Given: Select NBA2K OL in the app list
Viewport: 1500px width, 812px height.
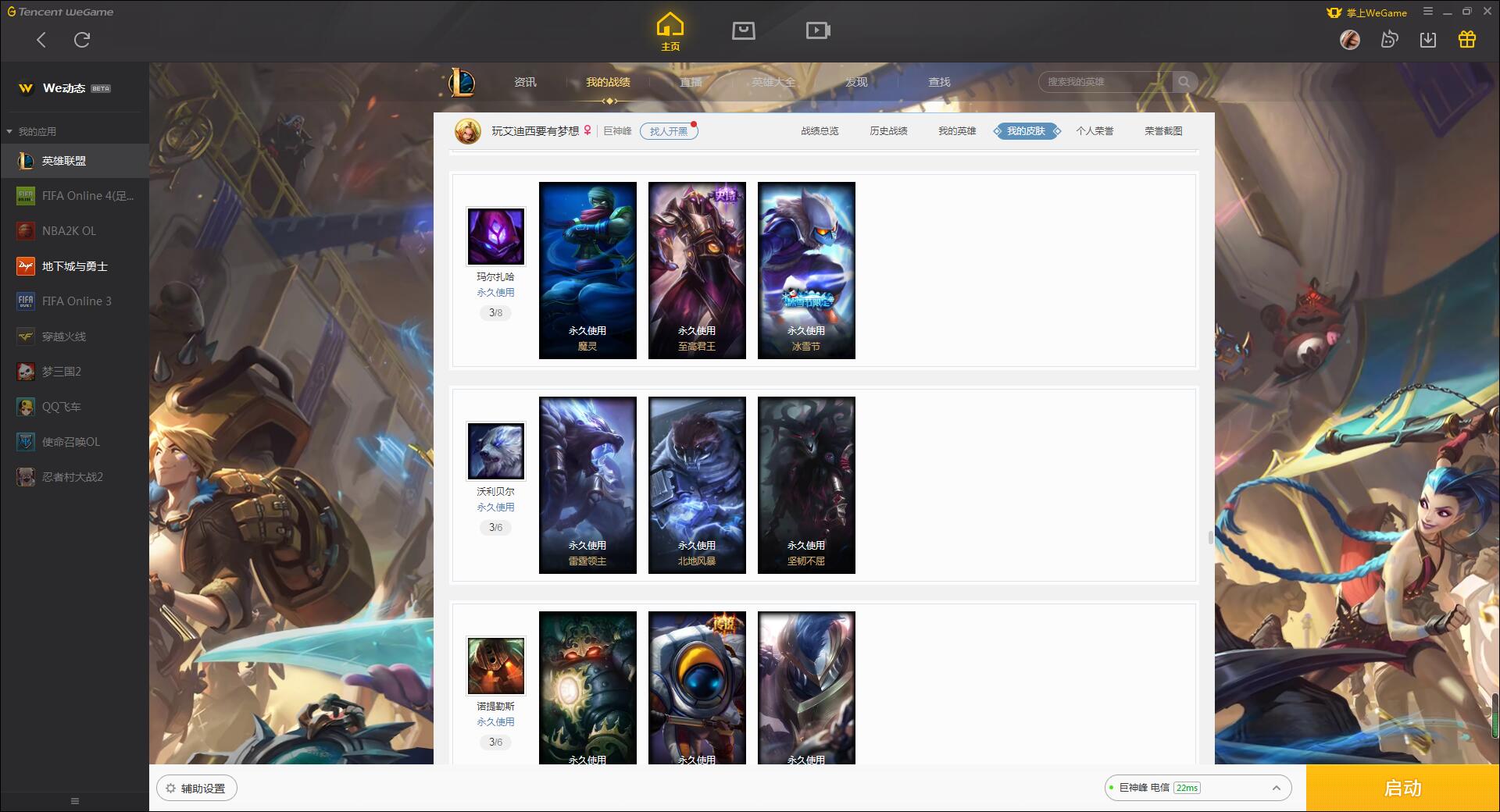Looking at the screenshot, I should (74, 231).
